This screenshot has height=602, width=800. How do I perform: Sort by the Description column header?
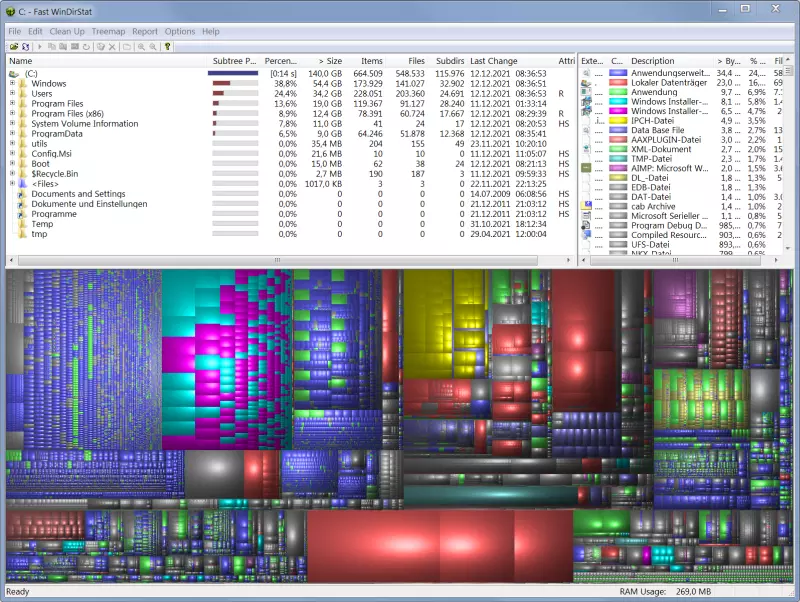coord(669,61)
